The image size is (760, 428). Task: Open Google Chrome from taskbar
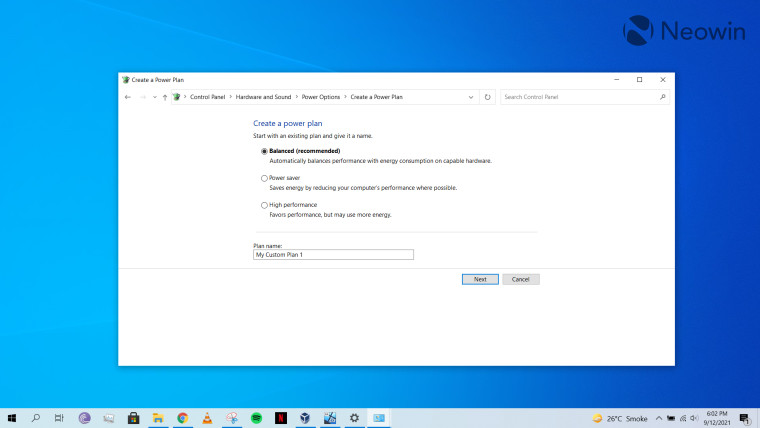182,418
